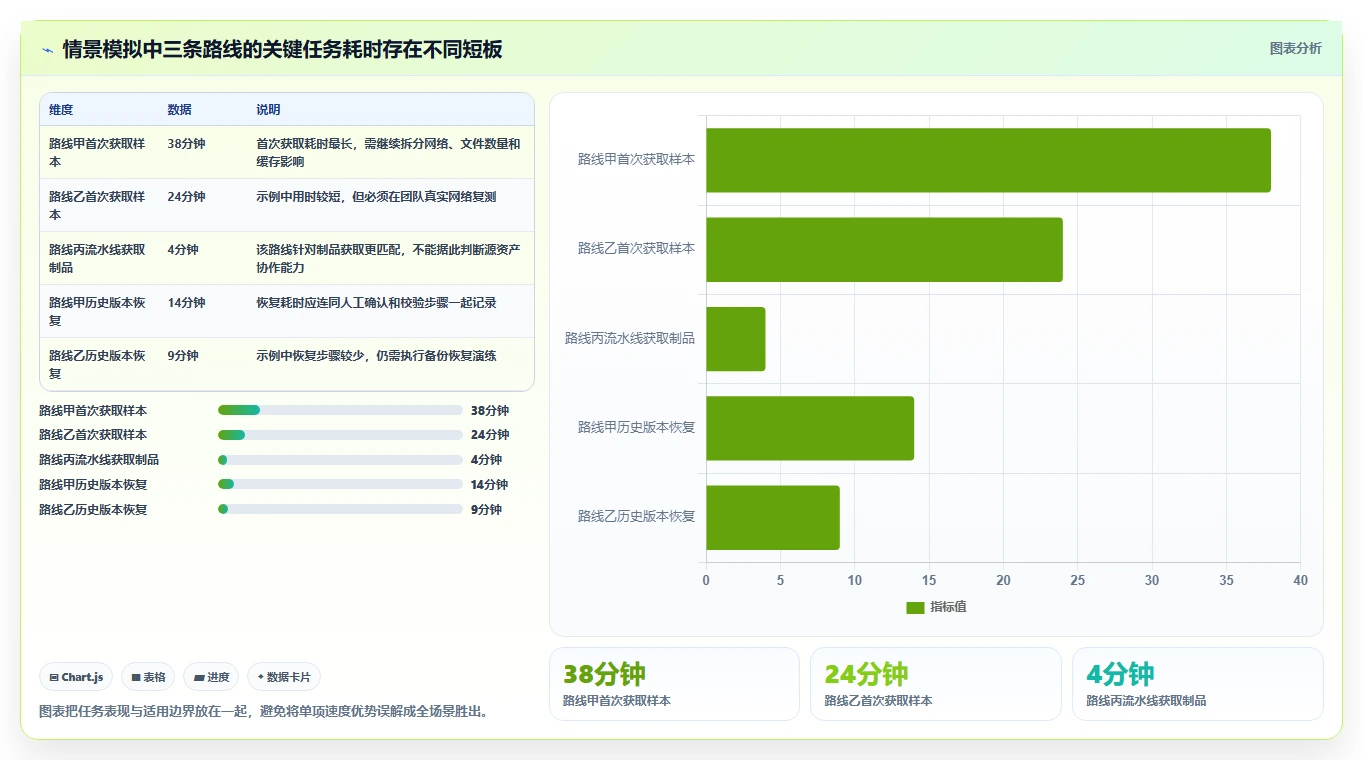
Task: Click x-axis tick label 0
Action: (x=706, y=581)
